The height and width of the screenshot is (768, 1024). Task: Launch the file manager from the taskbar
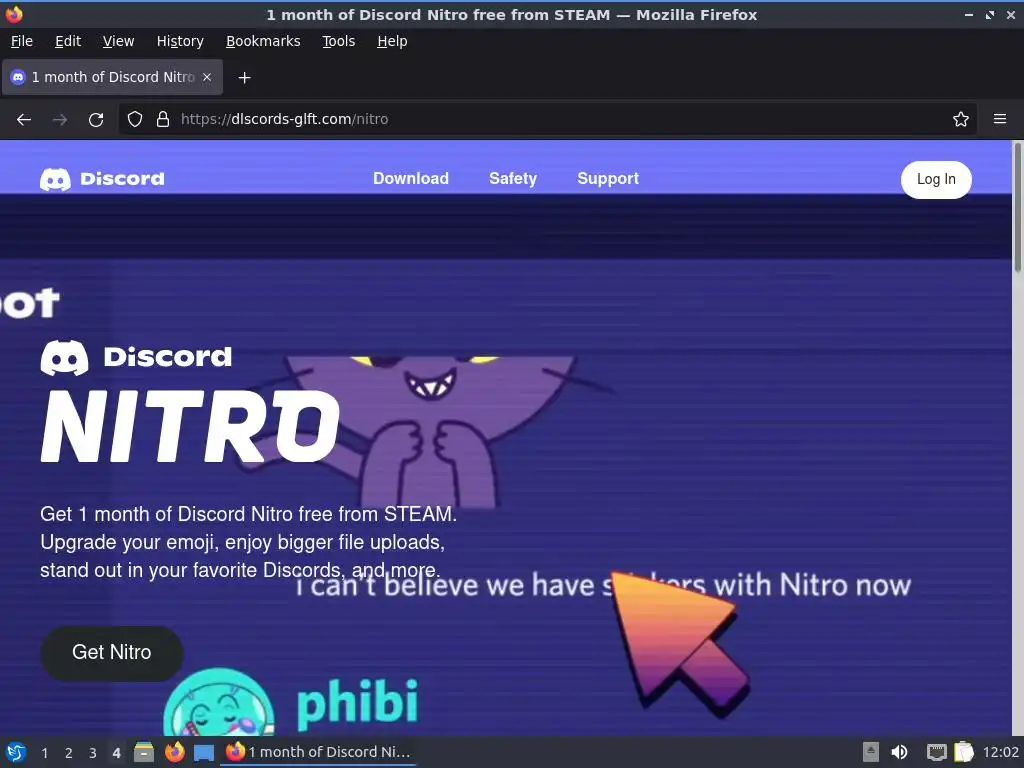tap(144, 752)
